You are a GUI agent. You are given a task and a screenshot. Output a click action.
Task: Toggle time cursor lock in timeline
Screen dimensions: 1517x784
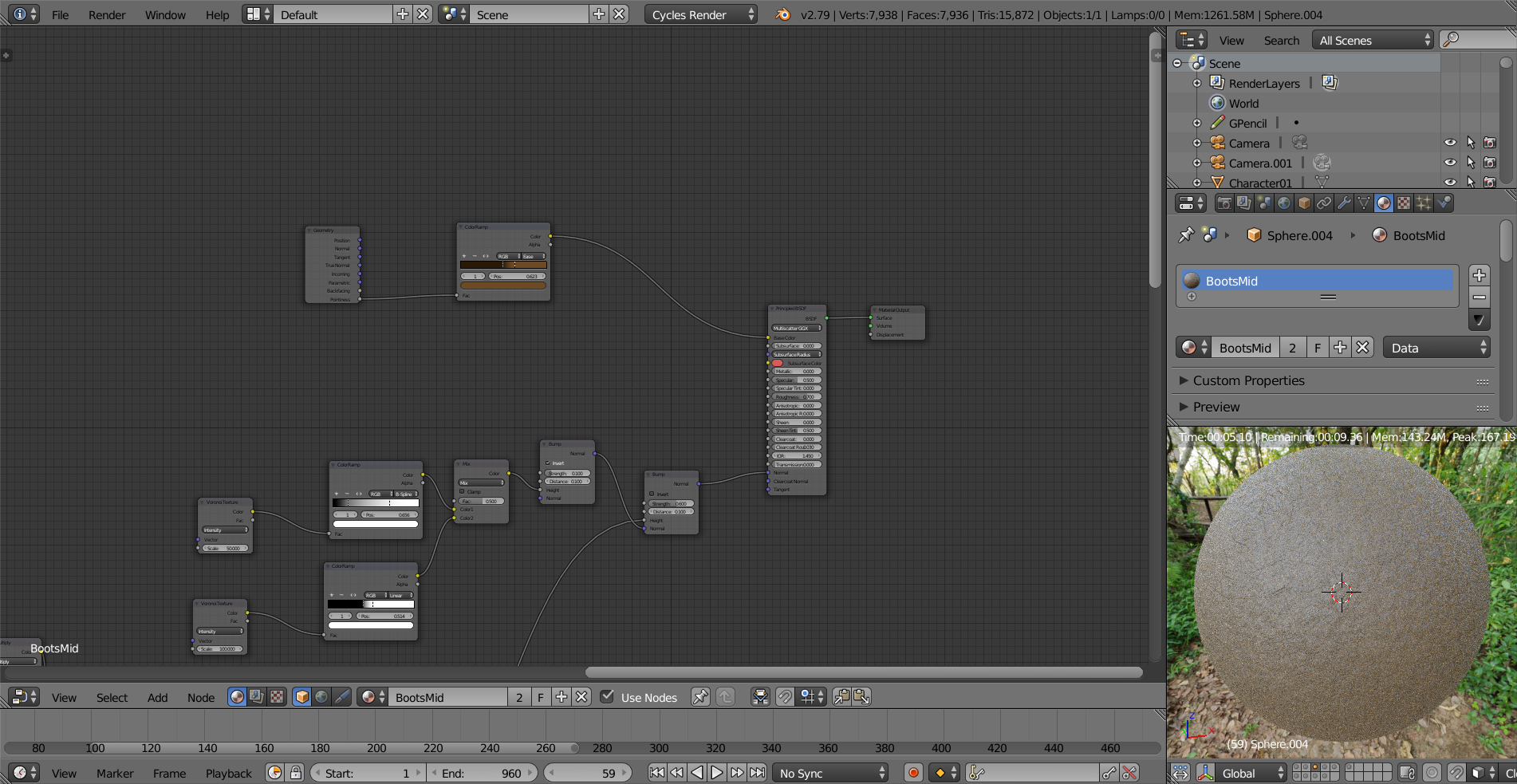click(x=296, y=773)
